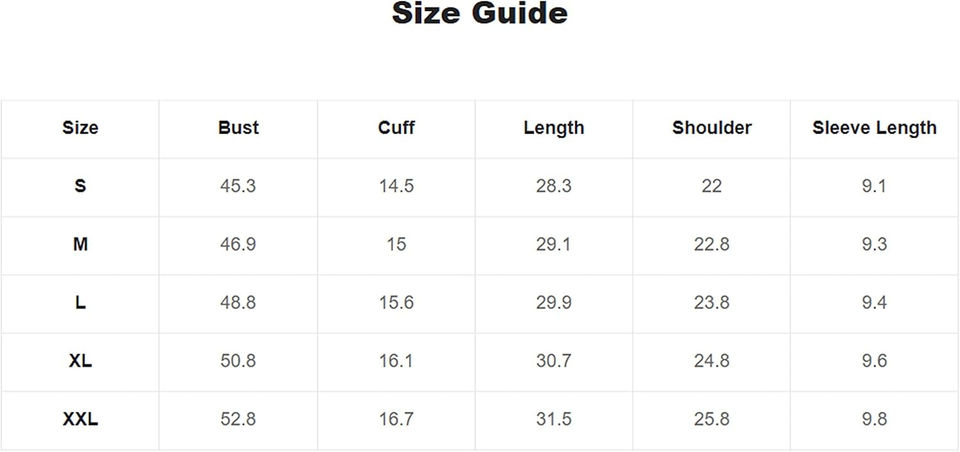
Task: Click the Bust column header
Action: click(238, 128)
